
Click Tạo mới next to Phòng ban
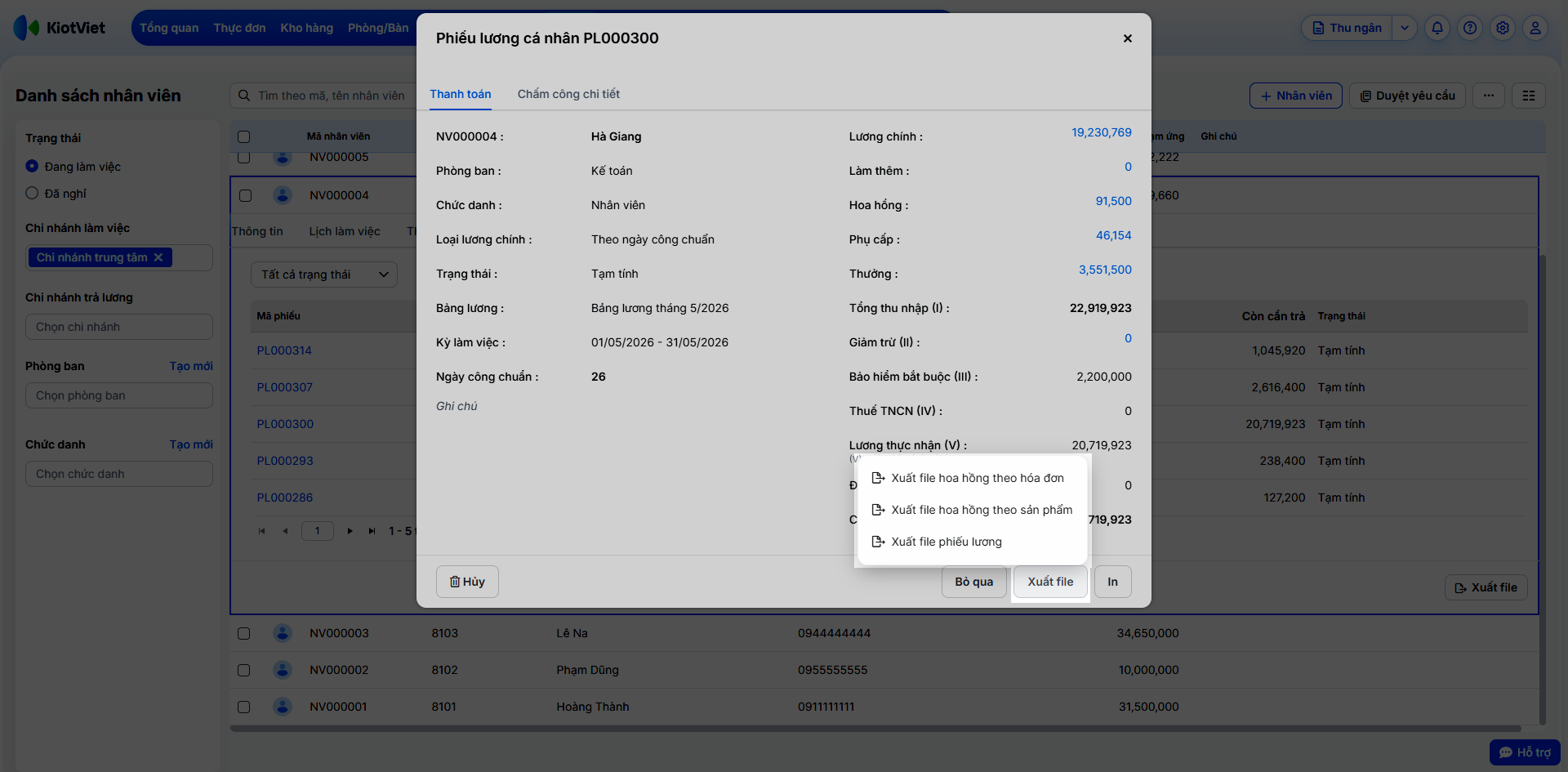tap(191, 366)
